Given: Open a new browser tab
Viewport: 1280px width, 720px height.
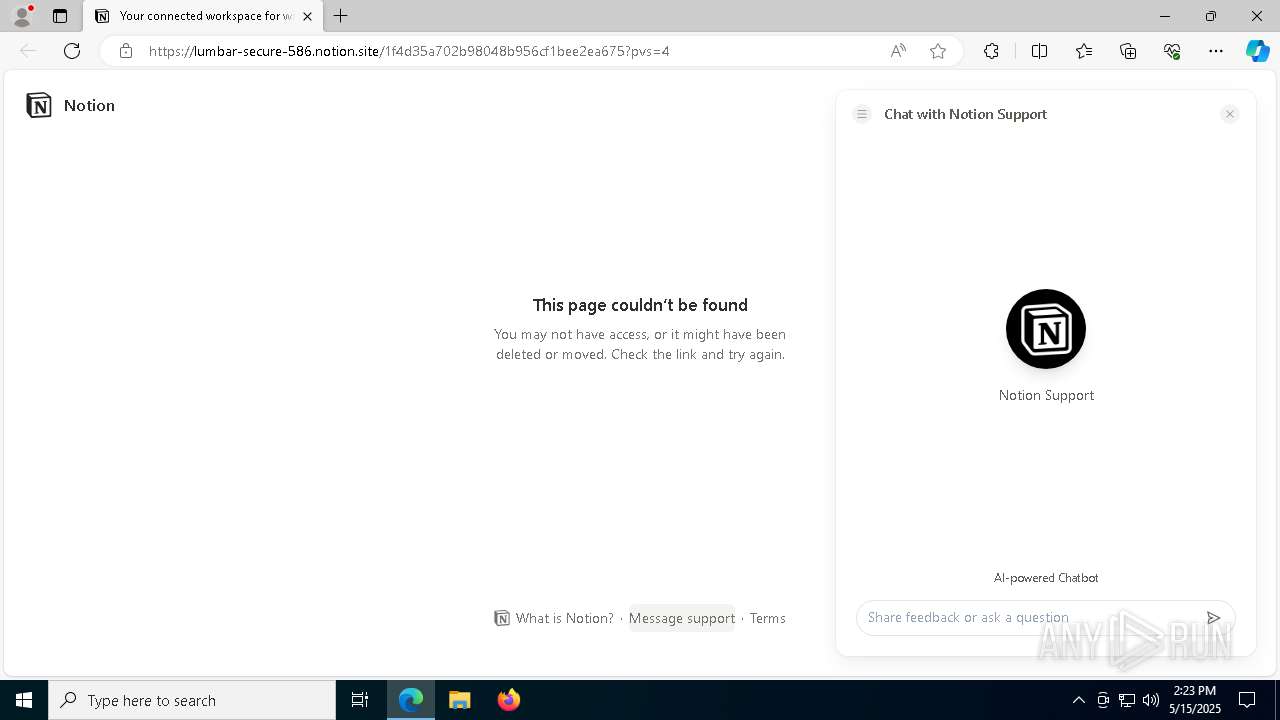Looking at the screenshot, I should point(341,16).
